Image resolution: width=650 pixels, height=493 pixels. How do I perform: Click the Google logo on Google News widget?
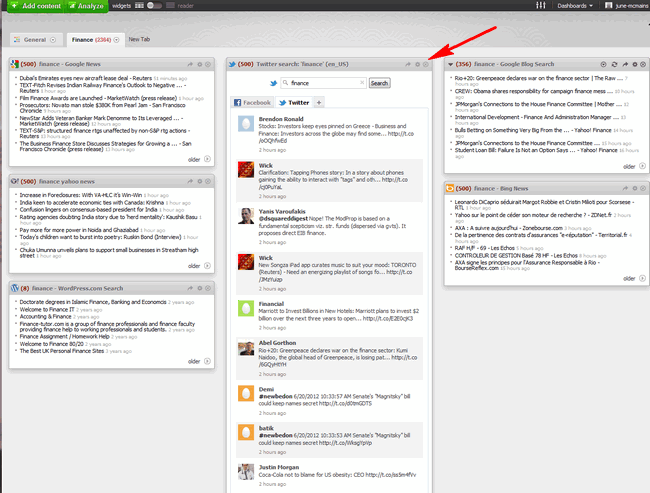click(x=15, y=64)
